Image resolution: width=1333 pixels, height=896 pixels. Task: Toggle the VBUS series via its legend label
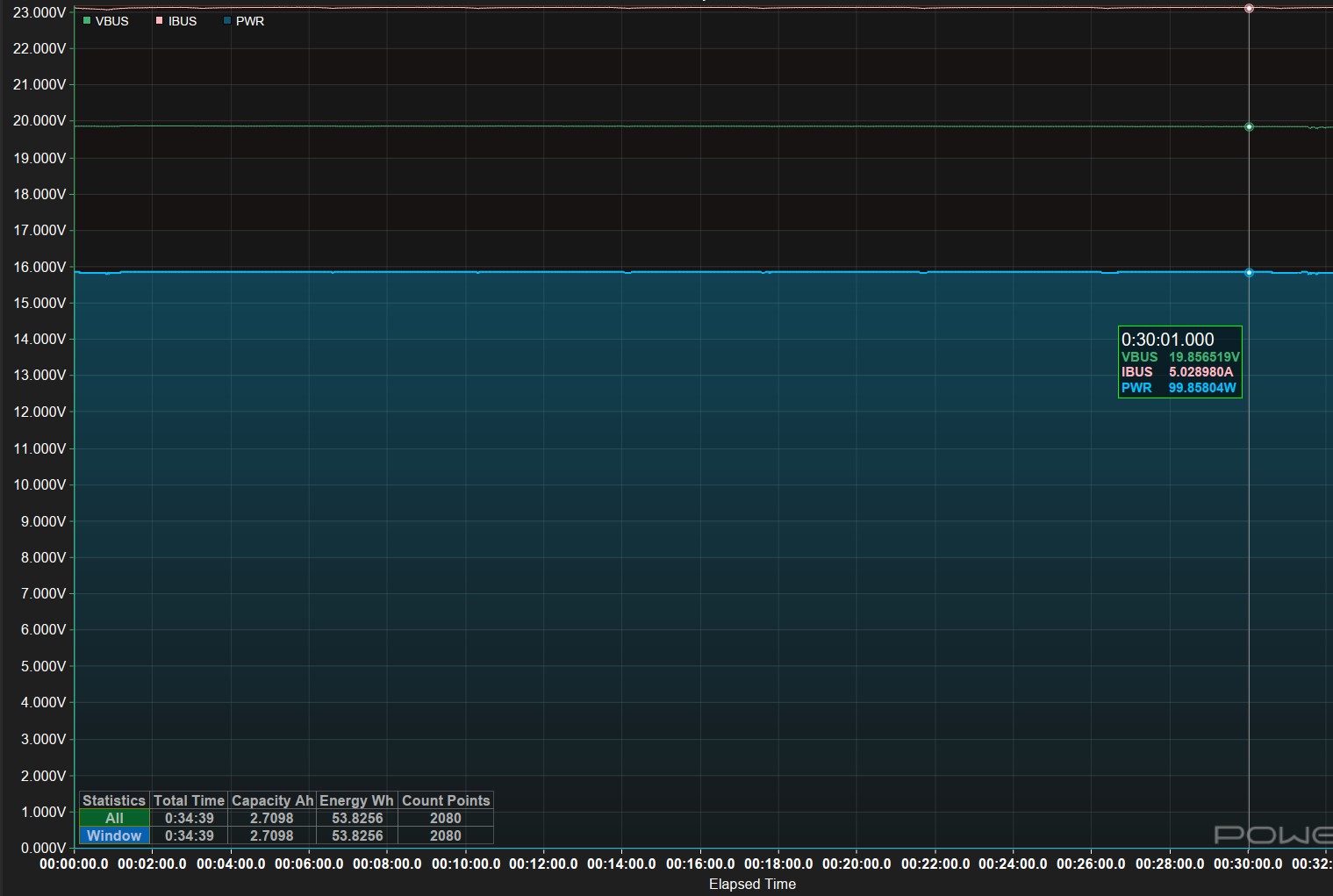click(111, 21)
